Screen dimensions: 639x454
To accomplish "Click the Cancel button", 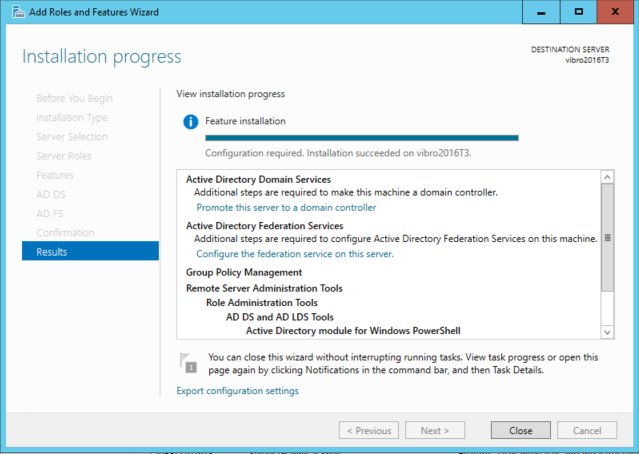I will tap(587, 430).
